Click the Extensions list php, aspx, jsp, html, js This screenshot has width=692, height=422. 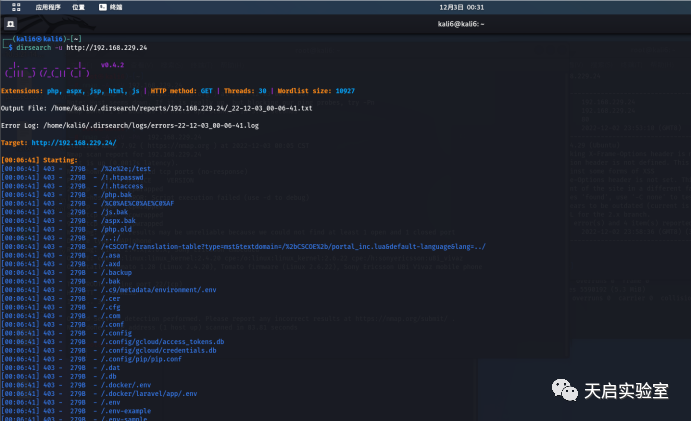tap(93, 91)
